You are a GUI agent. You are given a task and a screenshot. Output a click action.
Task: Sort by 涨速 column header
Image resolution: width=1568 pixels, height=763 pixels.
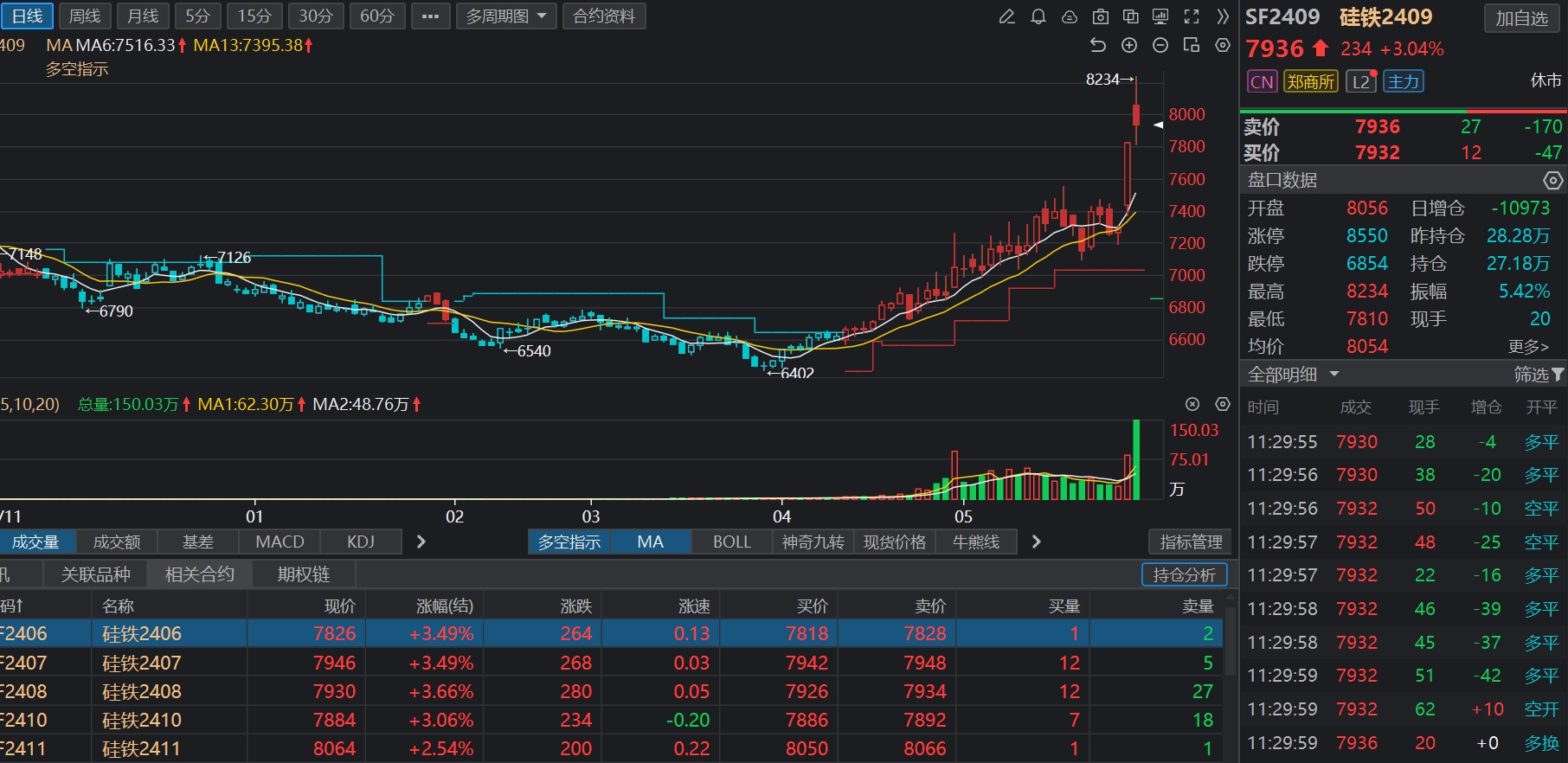click(694, 606)
